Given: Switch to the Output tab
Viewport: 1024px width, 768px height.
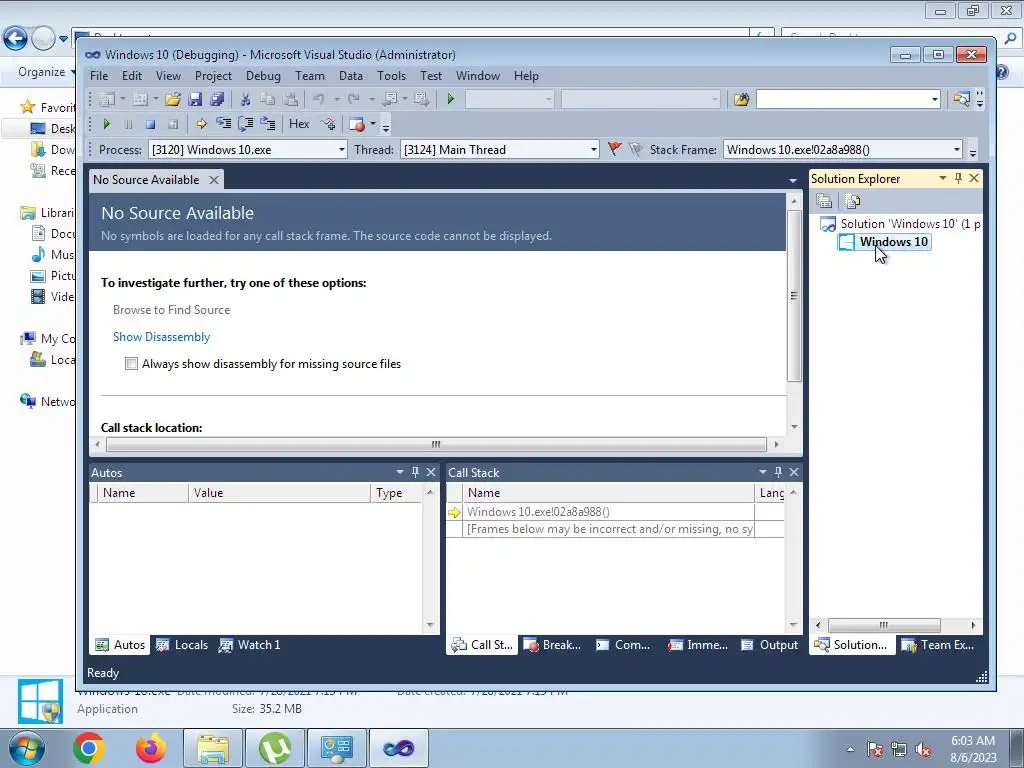Looking at the screenshot, I should (x=770, y=645).
